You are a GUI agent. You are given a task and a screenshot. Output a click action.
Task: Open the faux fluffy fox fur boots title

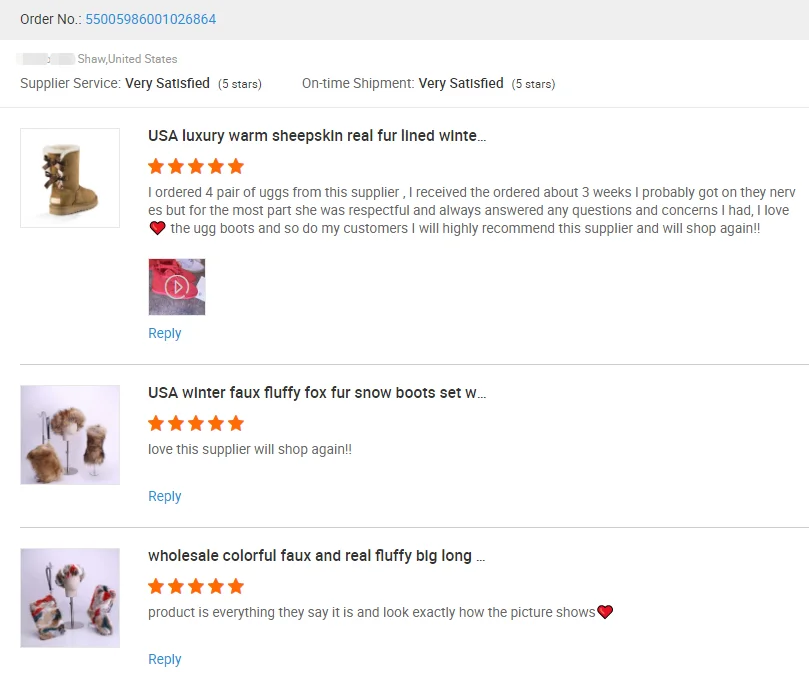pos(315,392)
